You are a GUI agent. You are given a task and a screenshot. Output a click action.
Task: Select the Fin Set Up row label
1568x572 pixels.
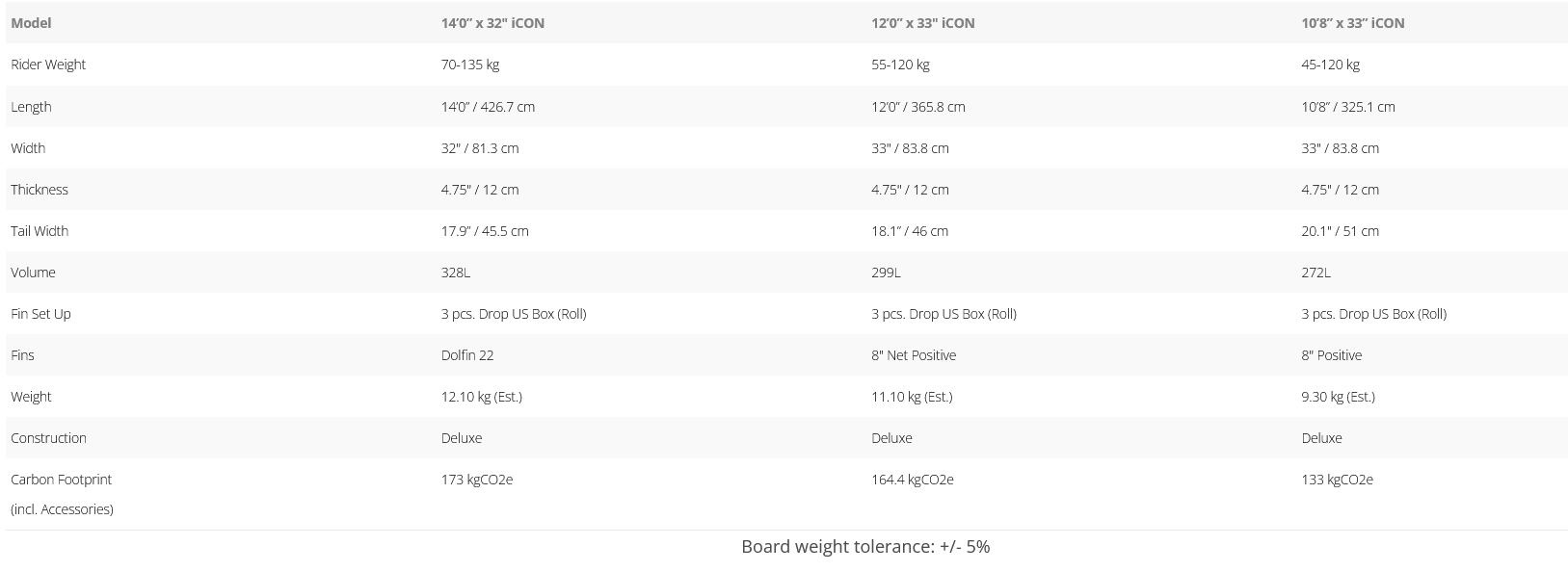tap(40, 314)
